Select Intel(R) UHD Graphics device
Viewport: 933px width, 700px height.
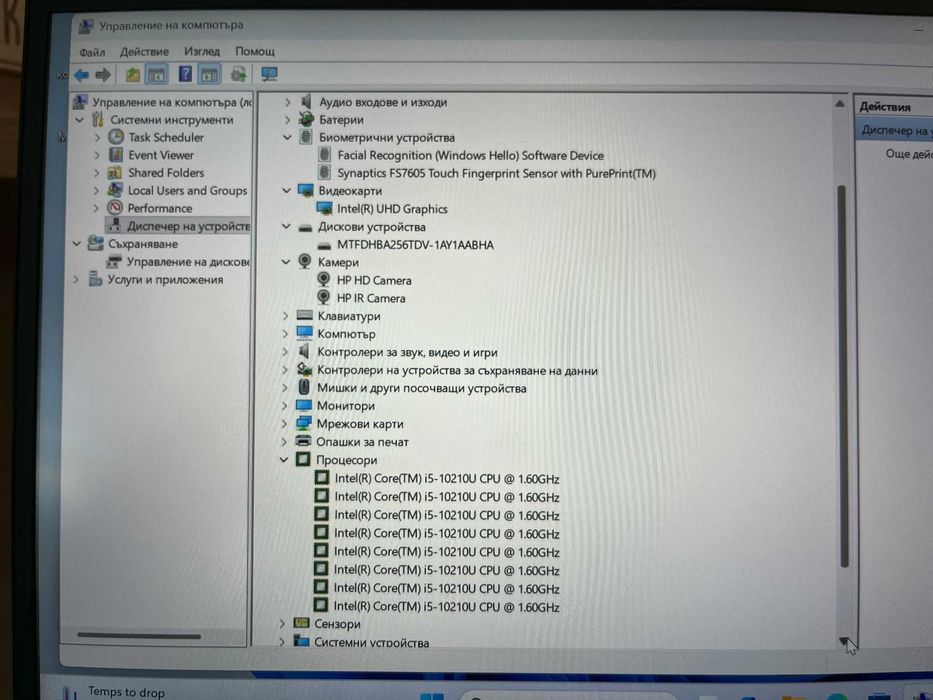point(392,209)
